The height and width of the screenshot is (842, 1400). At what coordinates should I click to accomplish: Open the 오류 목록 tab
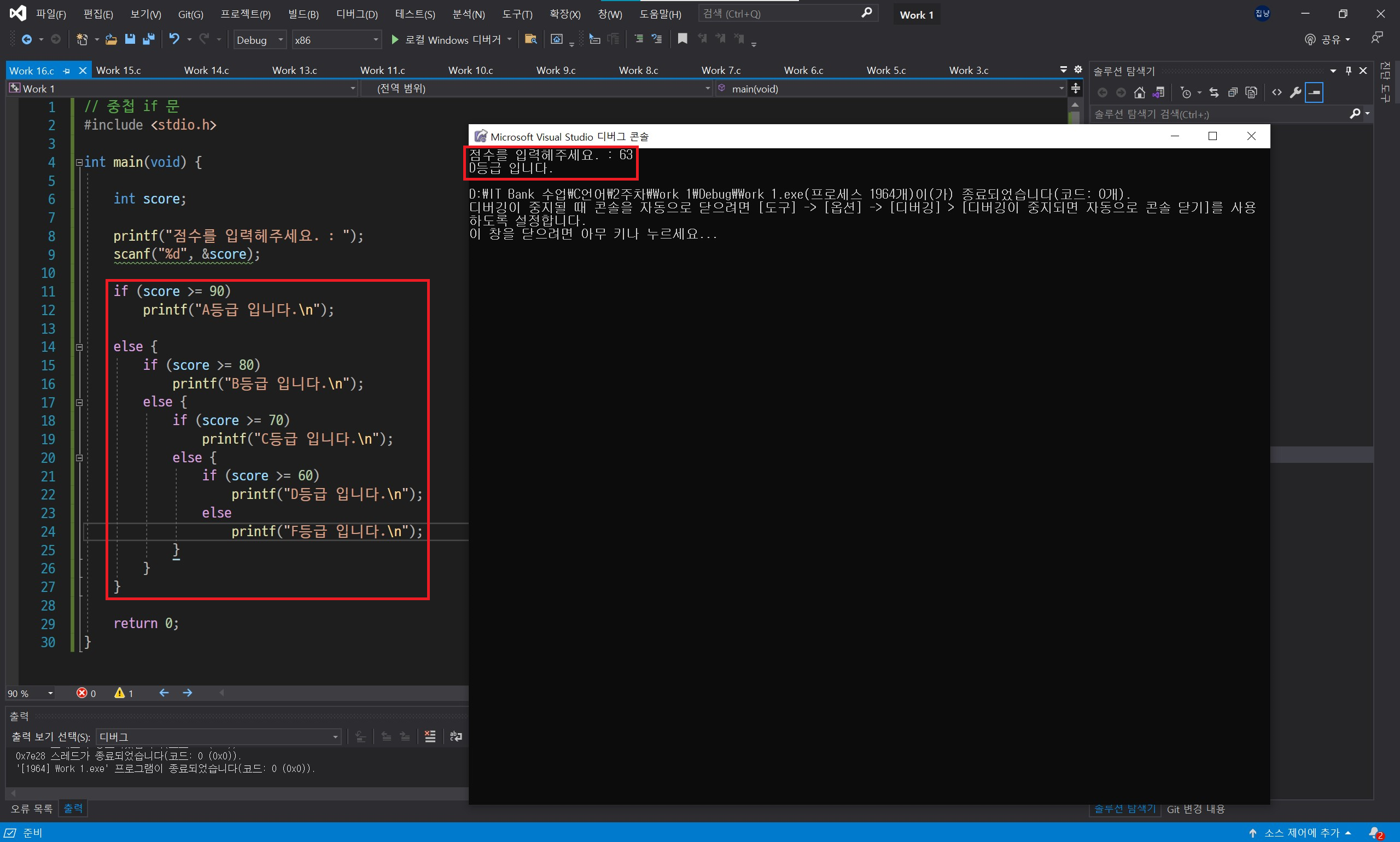(31, 809)
